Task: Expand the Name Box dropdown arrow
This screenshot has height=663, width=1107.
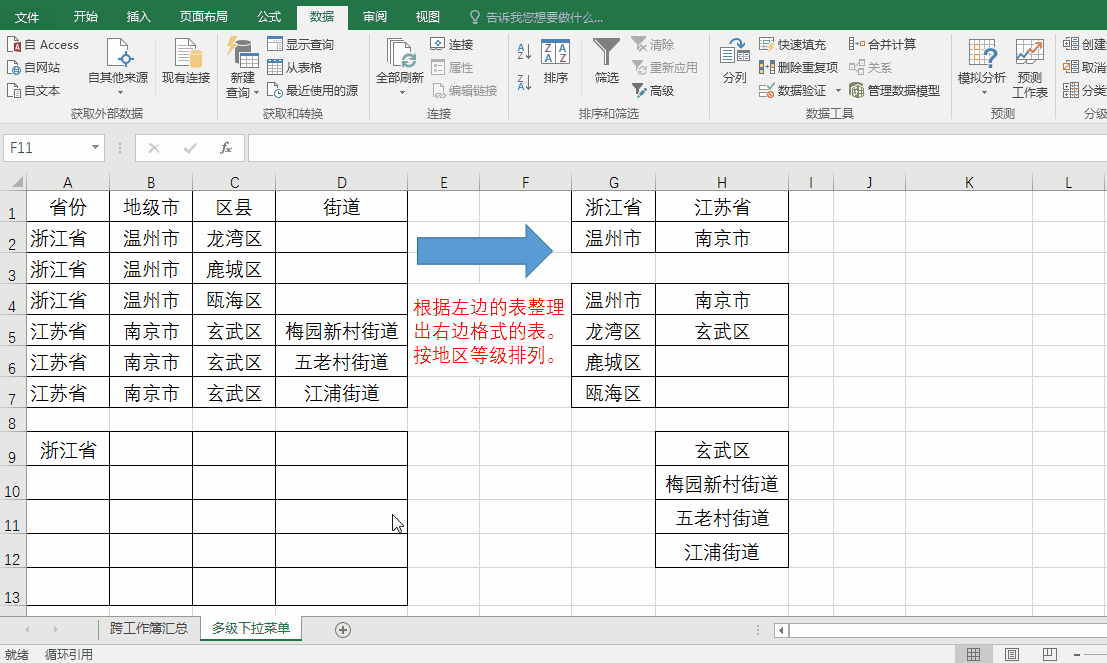Action: [95, 148]
